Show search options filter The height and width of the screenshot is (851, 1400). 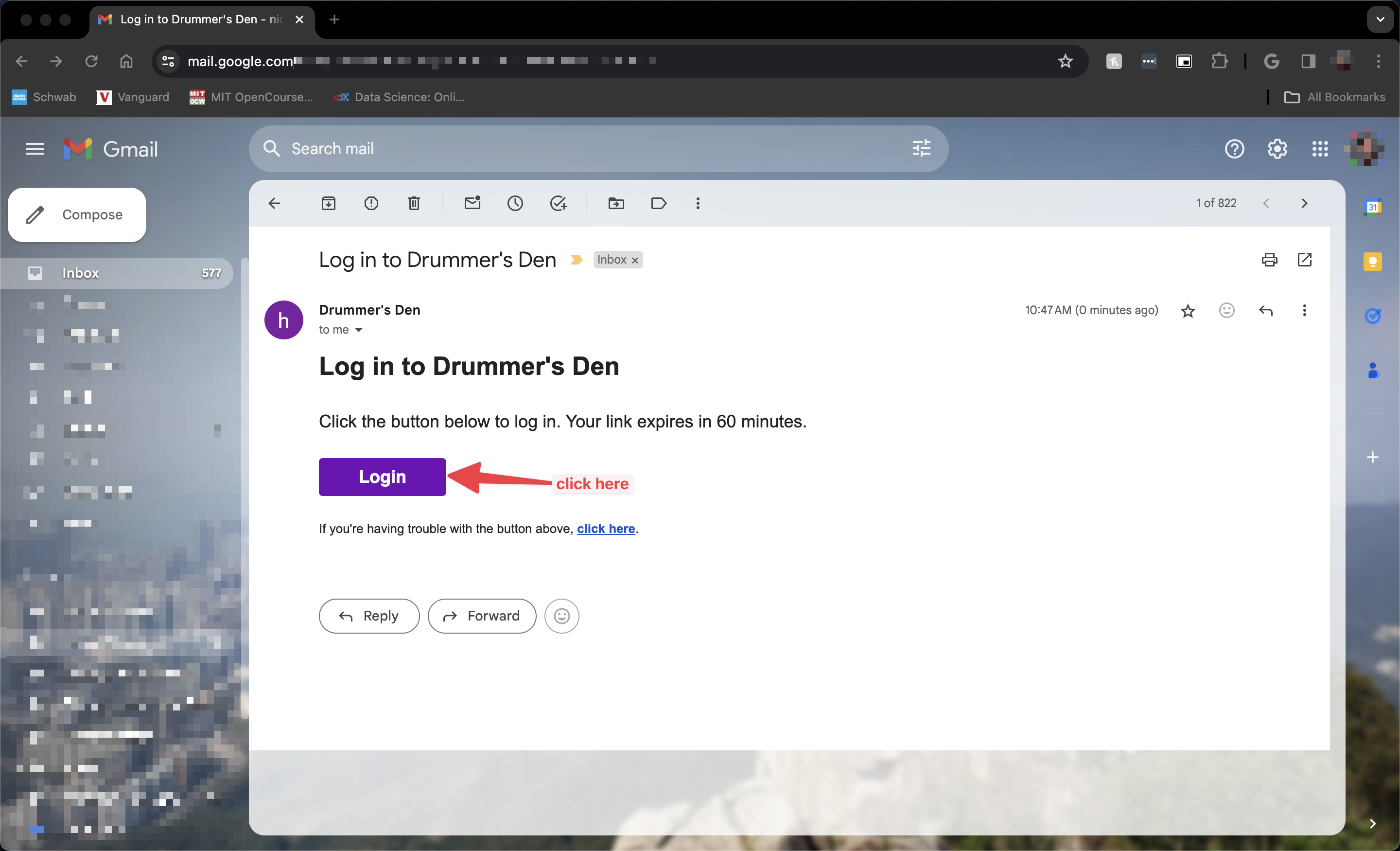921,149
